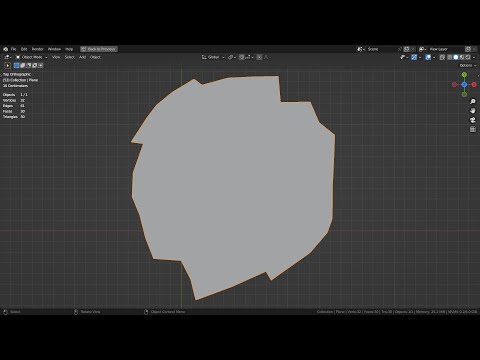Viewport: 480px width, 360px height.
Task: Click the Rotate View status bar hint
Action: point(87,312)
